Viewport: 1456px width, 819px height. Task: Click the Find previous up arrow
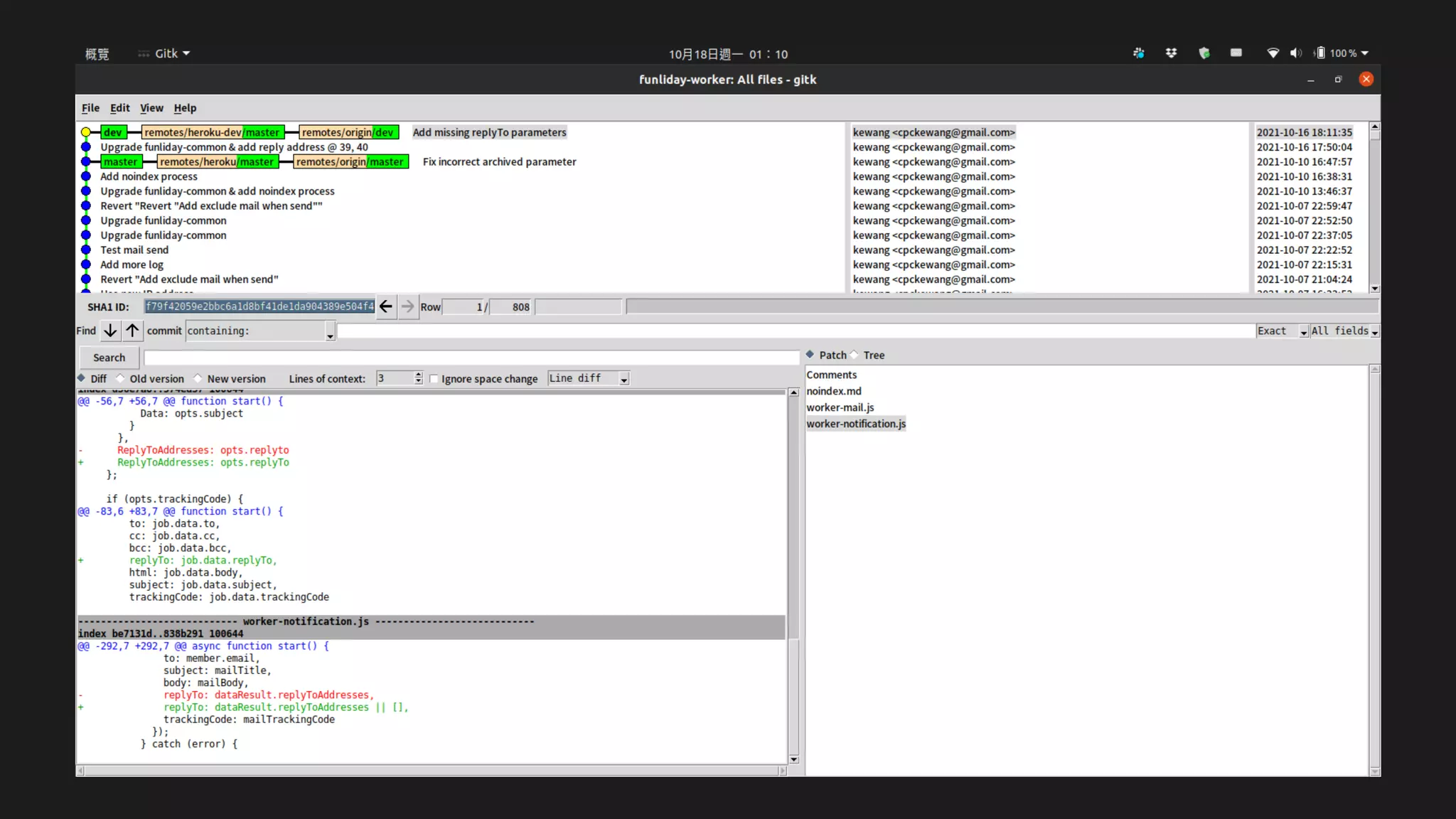click(132, 331)
